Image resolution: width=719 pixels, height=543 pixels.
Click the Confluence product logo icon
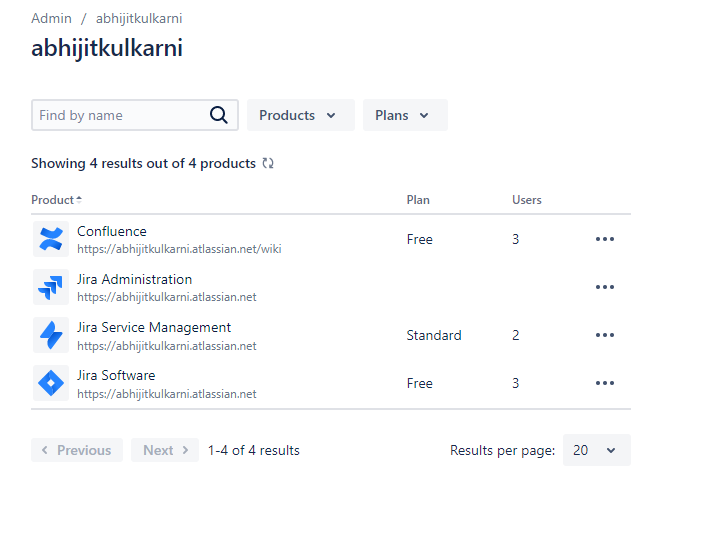pos(51,239)
